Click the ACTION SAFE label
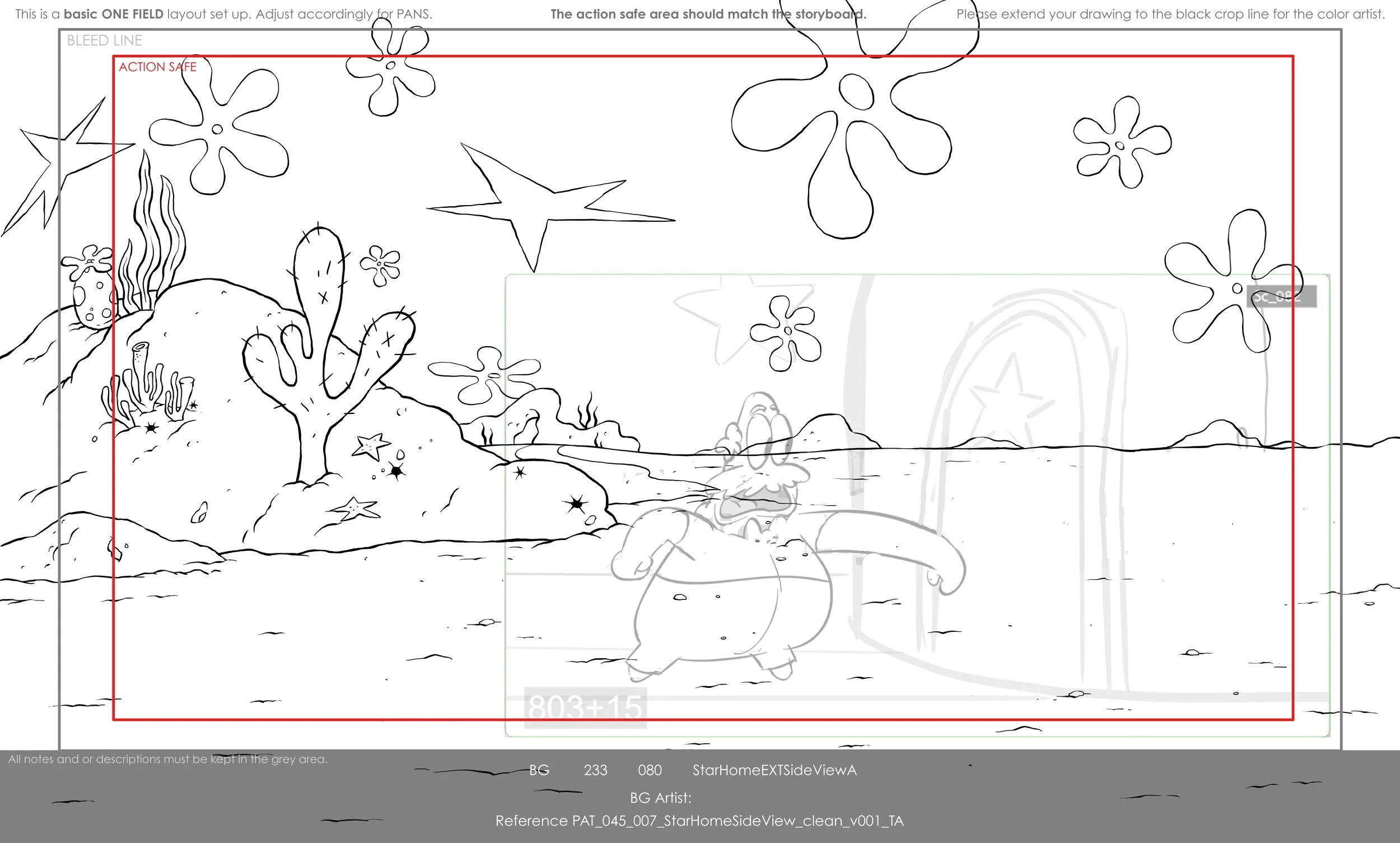Screen dimensions: 1400x843 coord(157,67)
